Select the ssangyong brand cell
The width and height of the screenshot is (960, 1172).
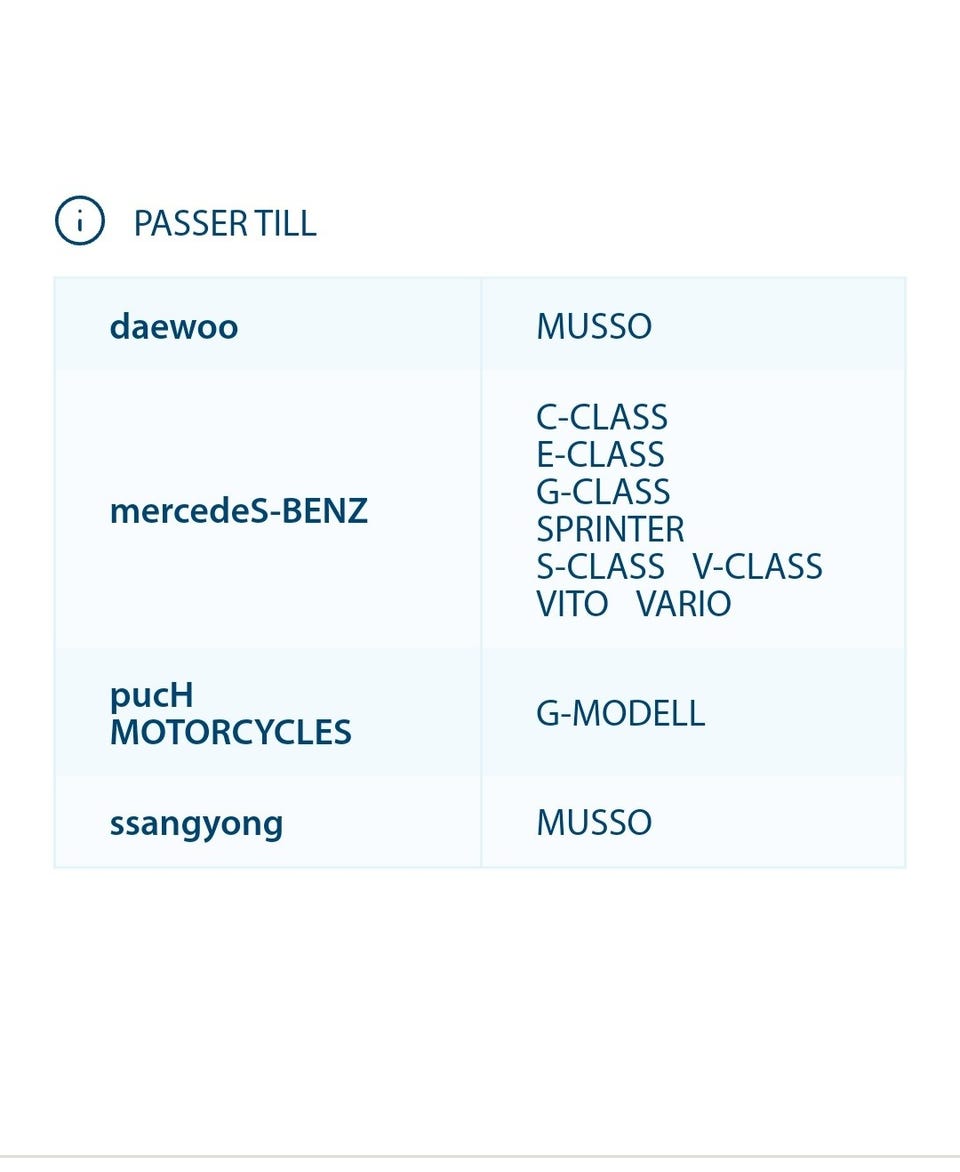pyautogui.click(x=196, y=823)
